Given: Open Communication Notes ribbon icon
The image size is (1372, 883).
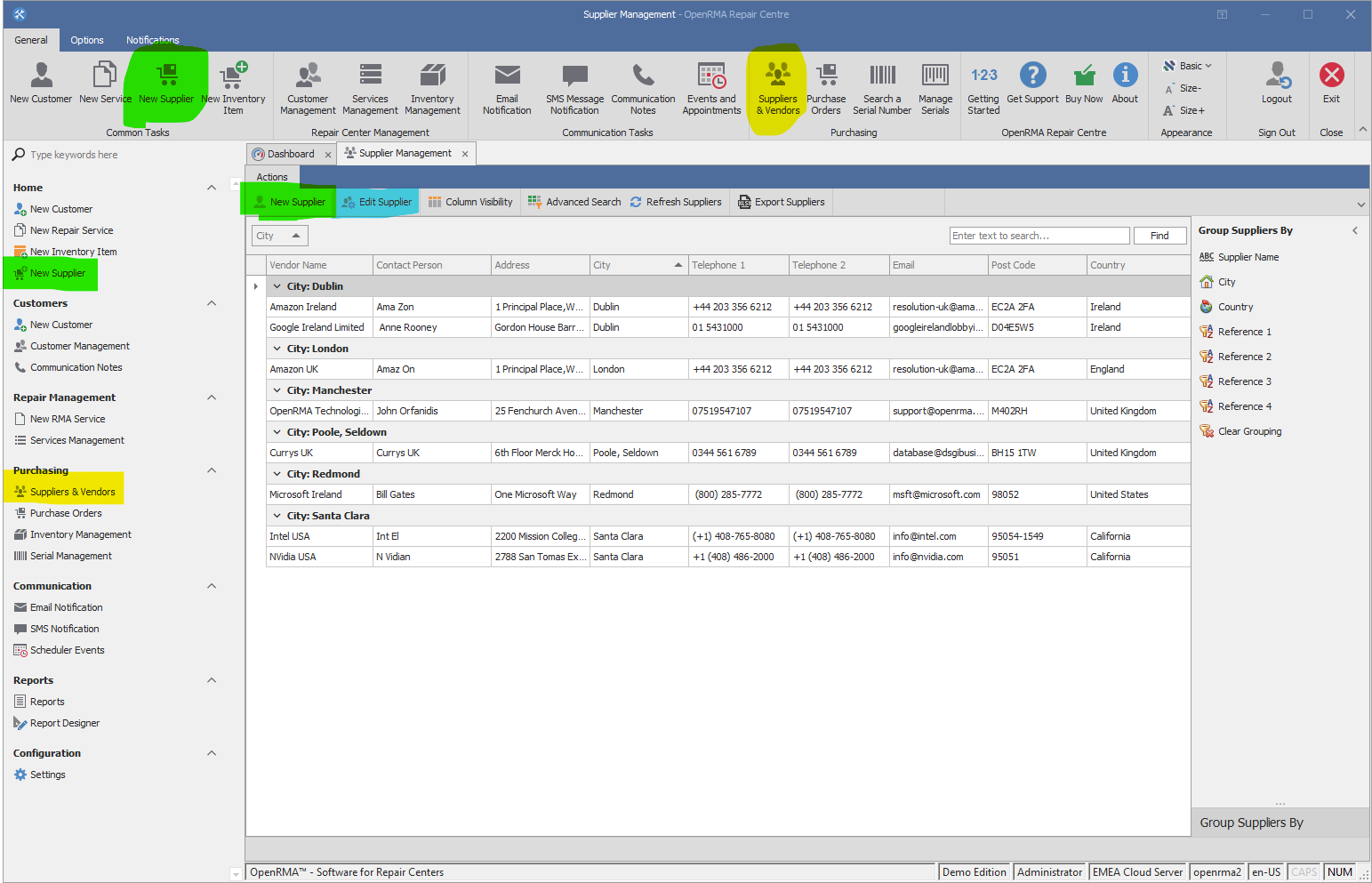Looking at the screenshot, I should coord(643,87).
